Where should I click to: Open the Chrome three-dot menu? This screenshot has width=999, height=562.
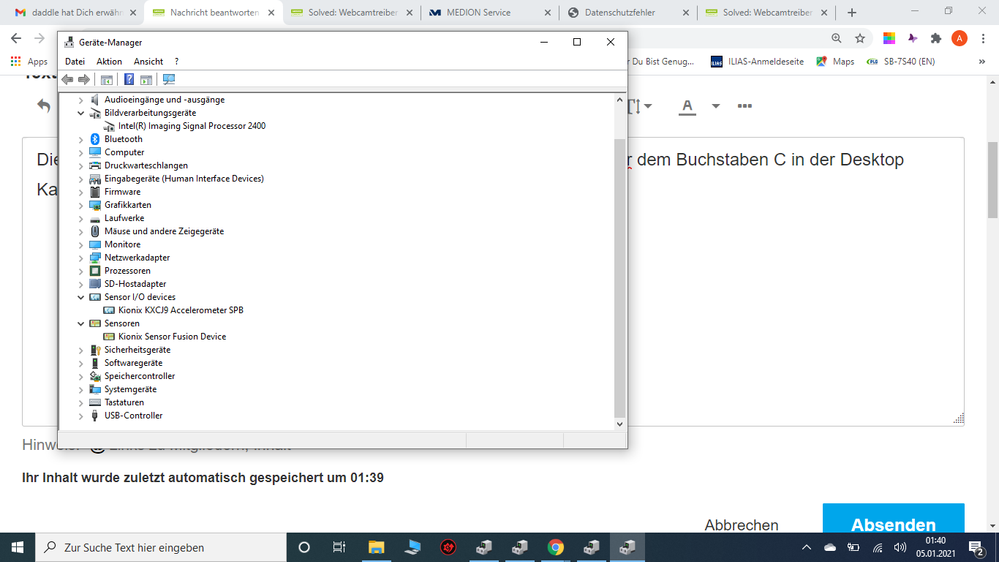click(x=983, y=38)
